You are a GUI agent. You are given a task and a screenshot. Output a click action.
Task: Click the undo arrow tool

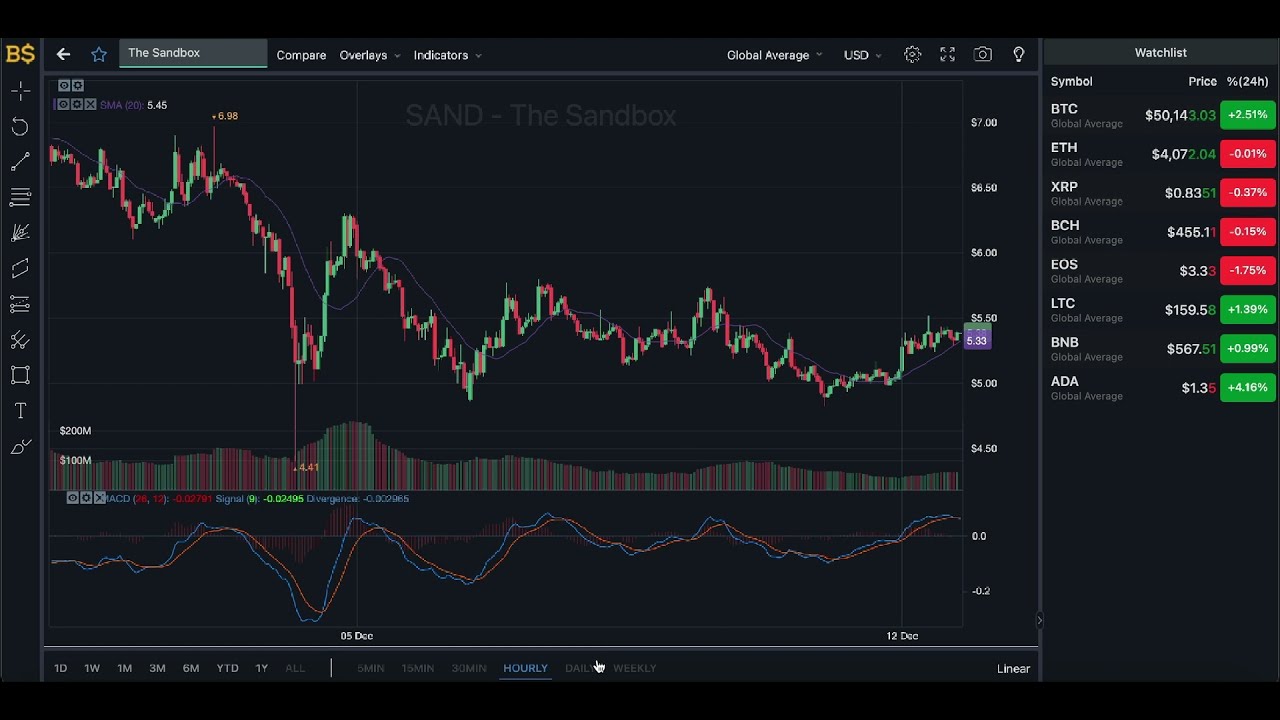point(20,126)
